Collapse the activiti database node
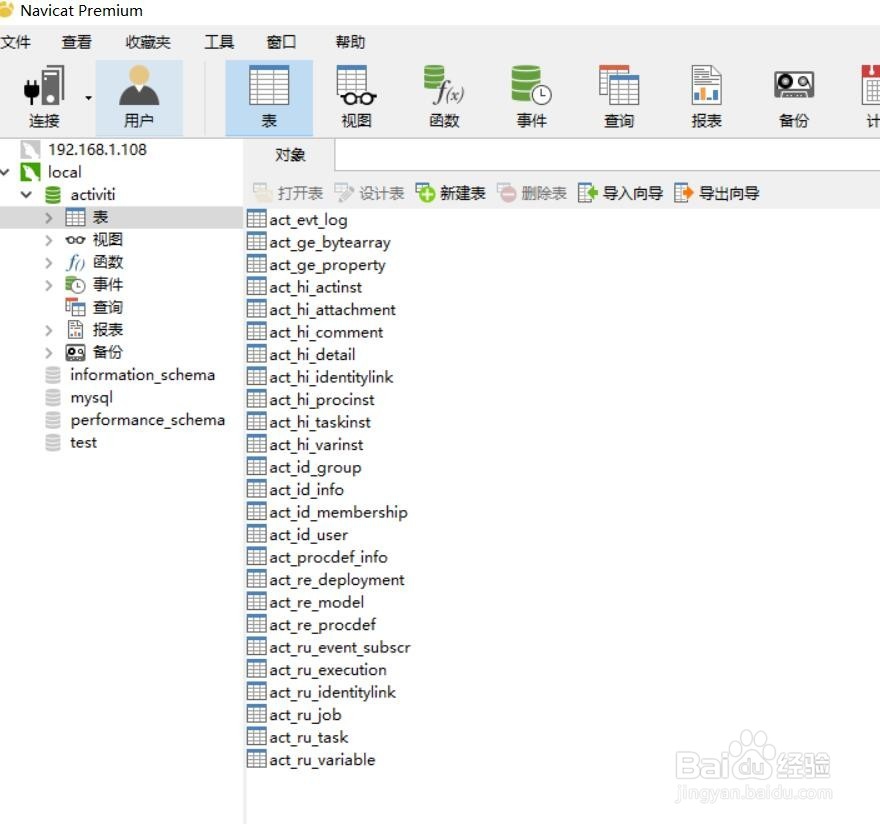880x824 pixels. (x=26, y=195)
